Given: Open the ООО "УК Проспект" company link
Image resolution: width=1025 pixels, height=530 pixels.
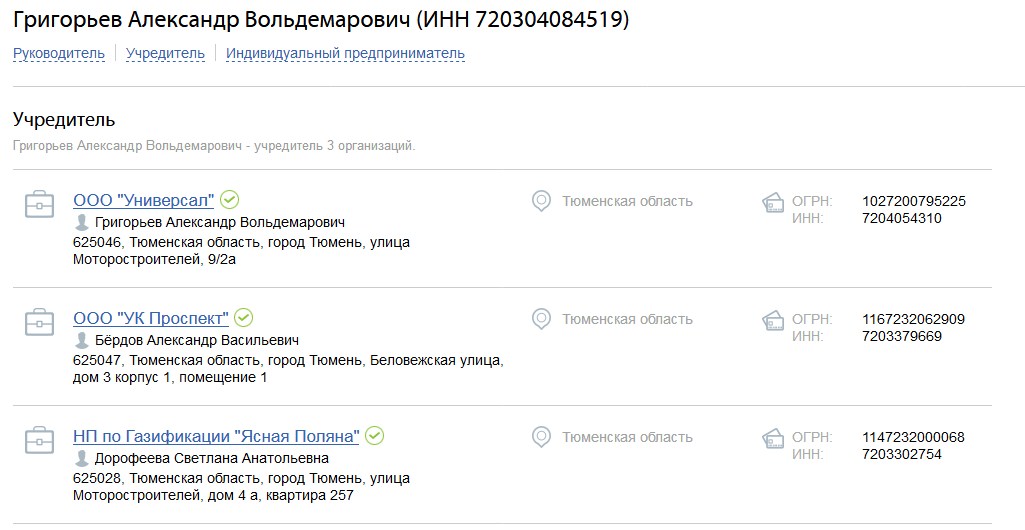Looking at the screenshot, I should (x=151, y=318).
